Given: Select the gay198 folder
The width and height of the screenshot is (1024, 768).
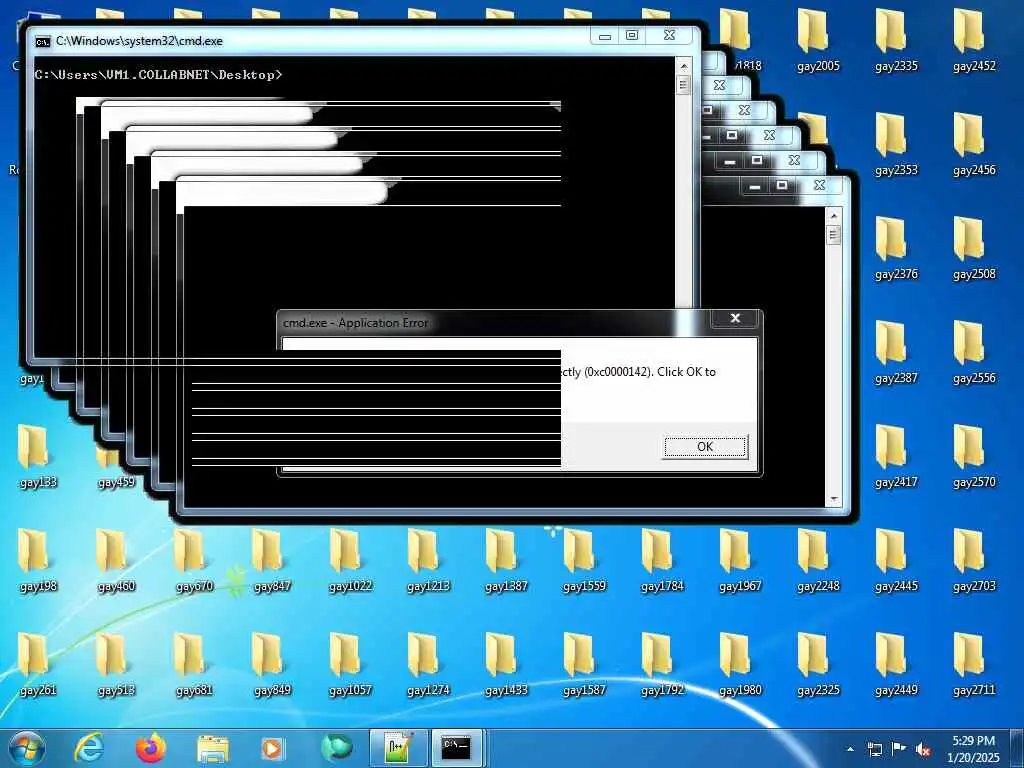Looking at the screenshot, I should [38, 560].
